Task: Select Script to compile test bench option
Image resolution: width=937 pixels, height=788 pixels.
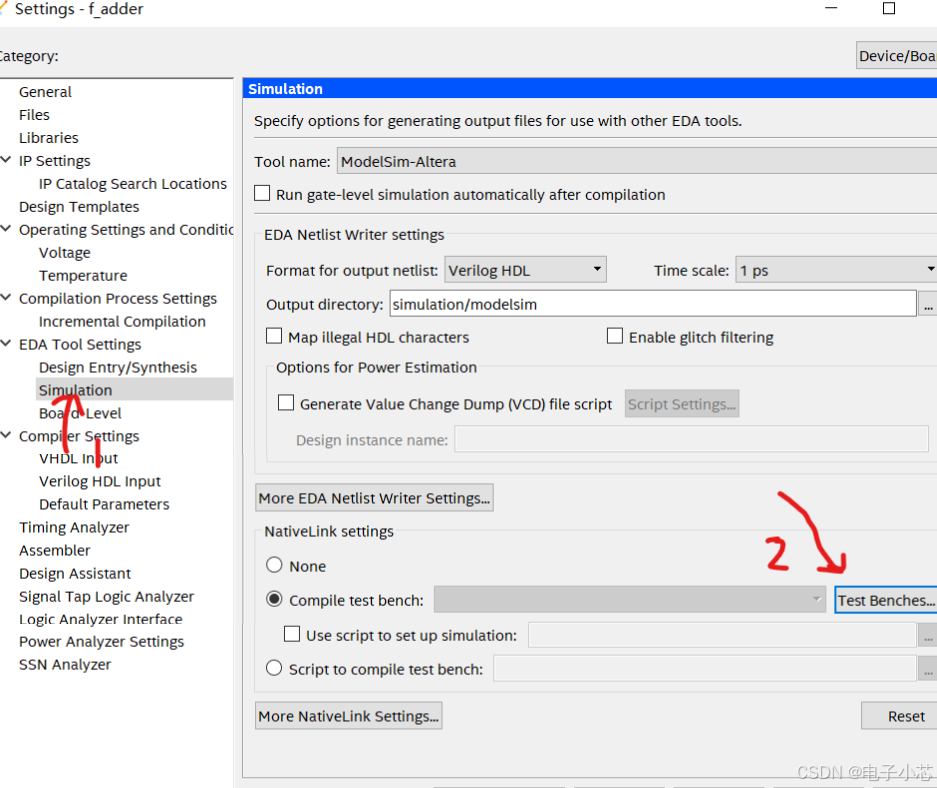Action: (x=274, y=669)
